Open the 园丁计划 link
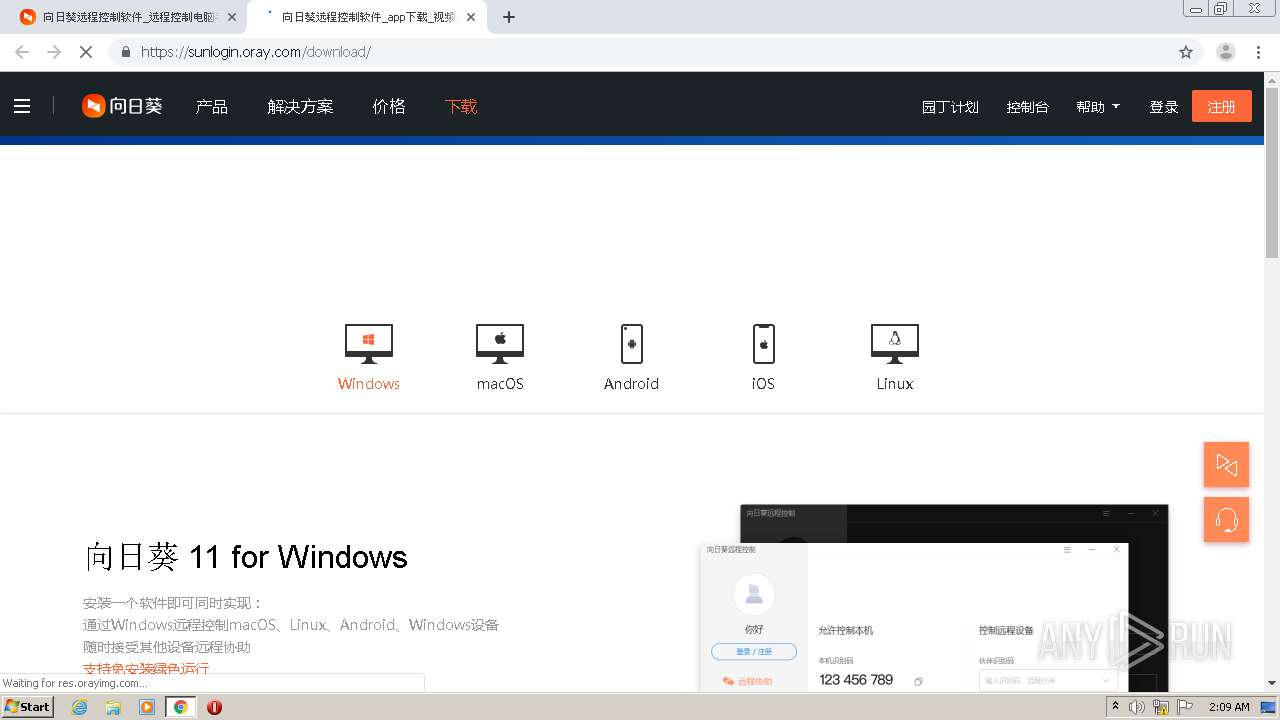 [950, 107]
